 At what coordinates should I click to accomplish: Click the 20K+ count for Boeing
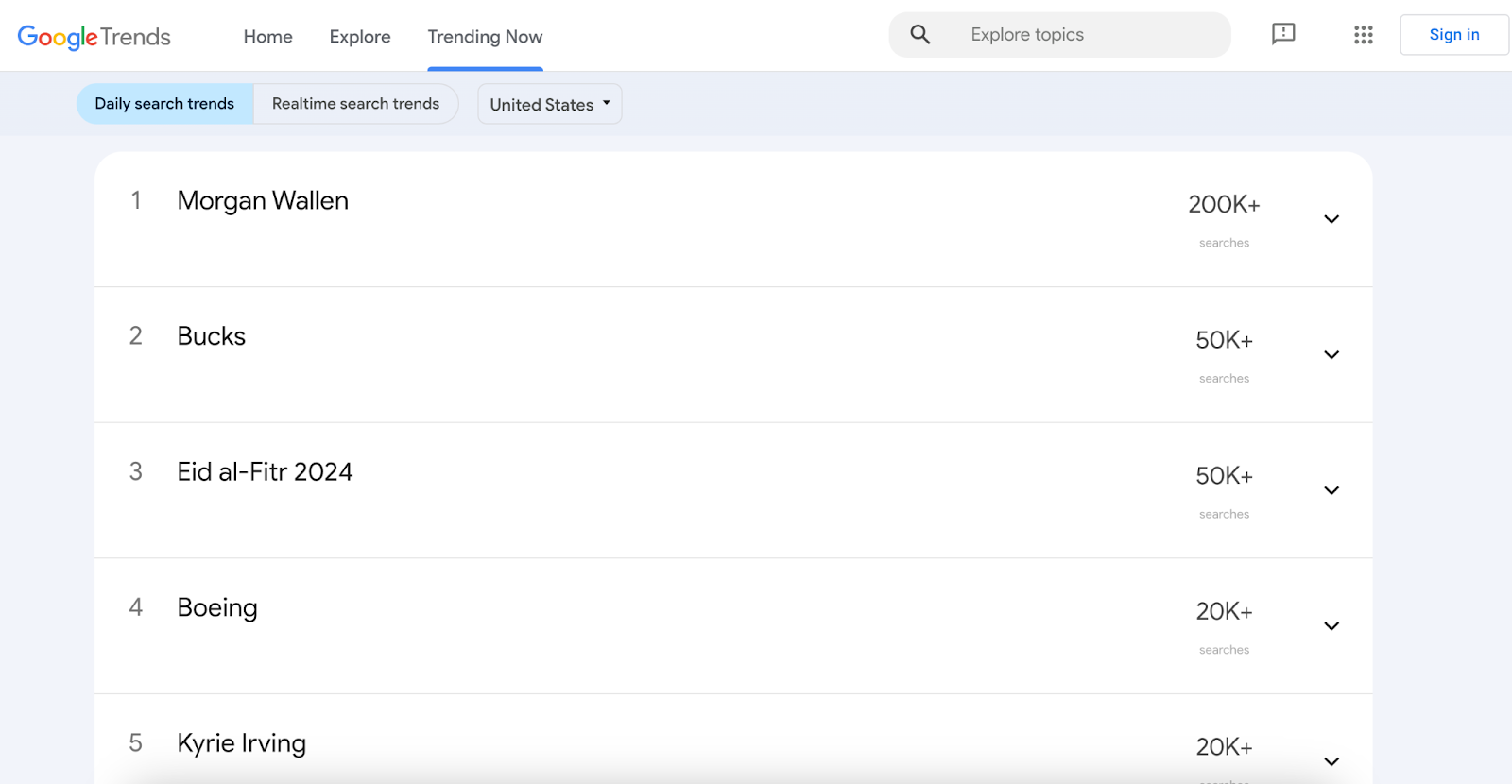1224,612
